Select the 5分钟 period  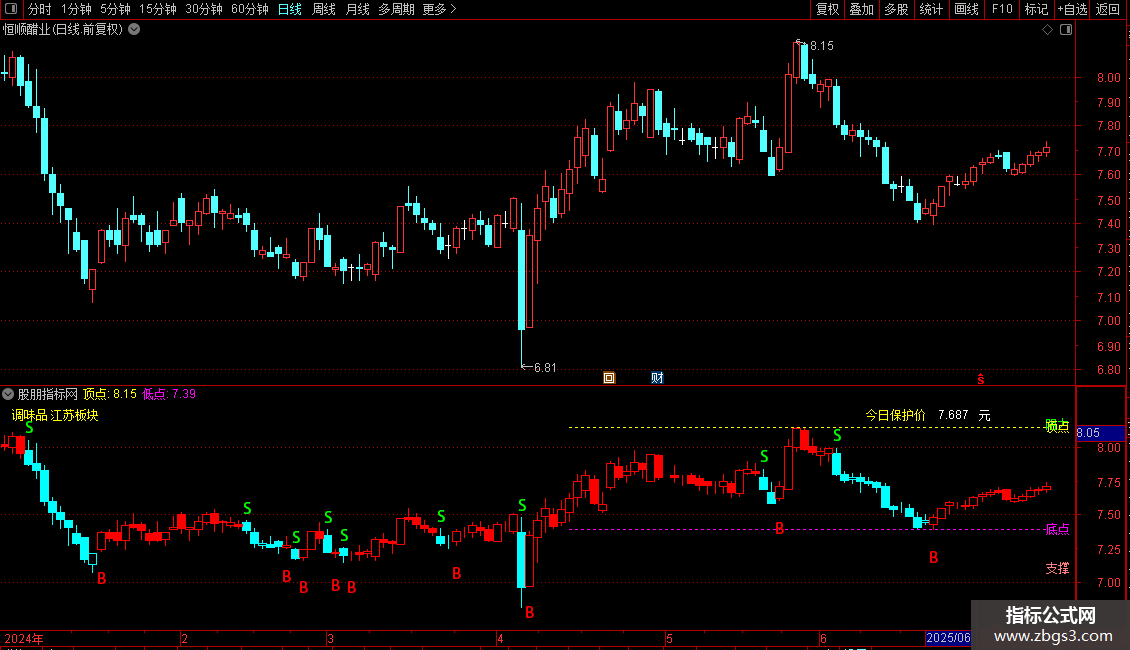click(115, 9)
